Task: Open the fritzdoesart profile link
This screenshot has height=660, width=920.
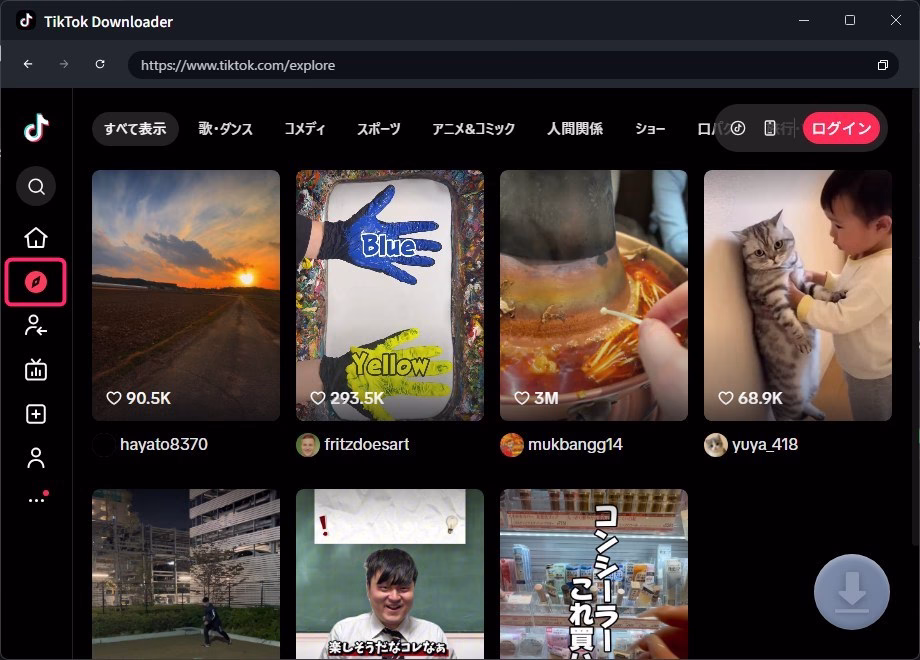Action: point(366,445)
